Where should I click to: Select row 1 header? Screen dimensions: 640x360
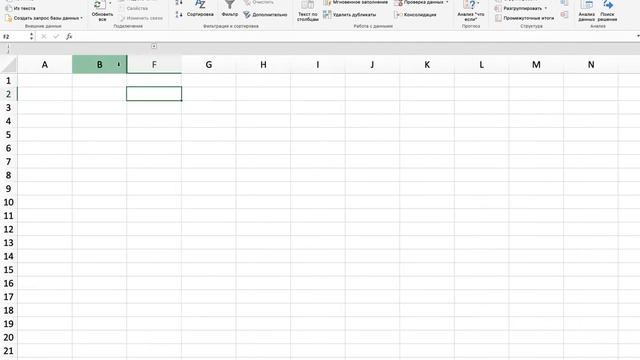click(x=9, y=80)
